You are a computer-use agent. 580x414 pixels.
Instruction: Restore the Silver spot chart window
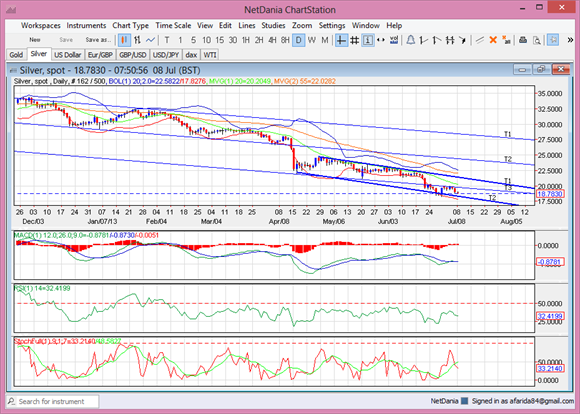[x=542, y=70]
